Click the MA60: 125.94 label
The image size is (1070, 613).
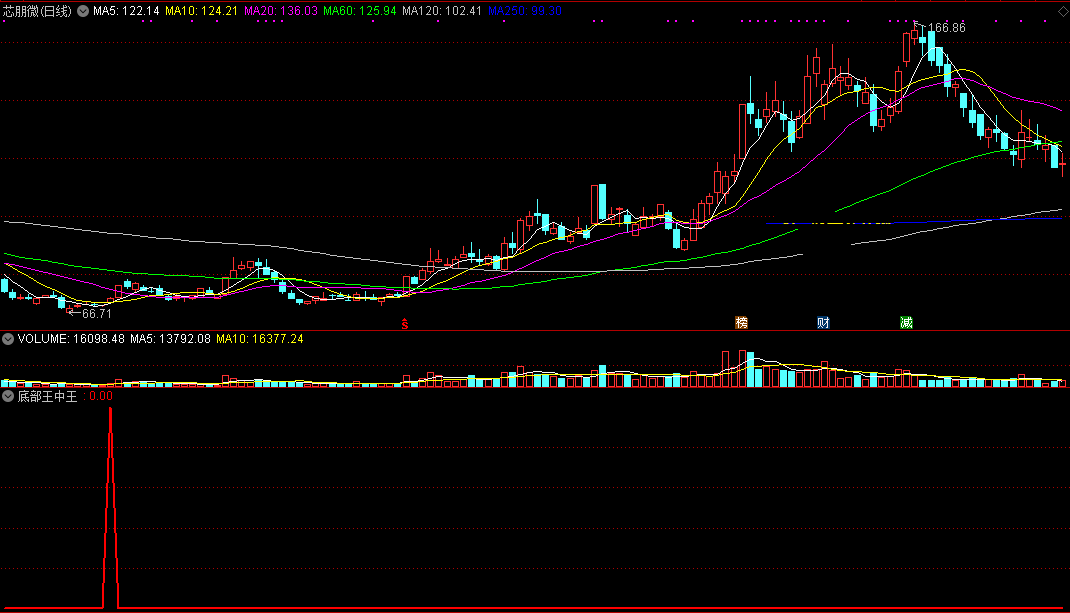pos(360,11)
